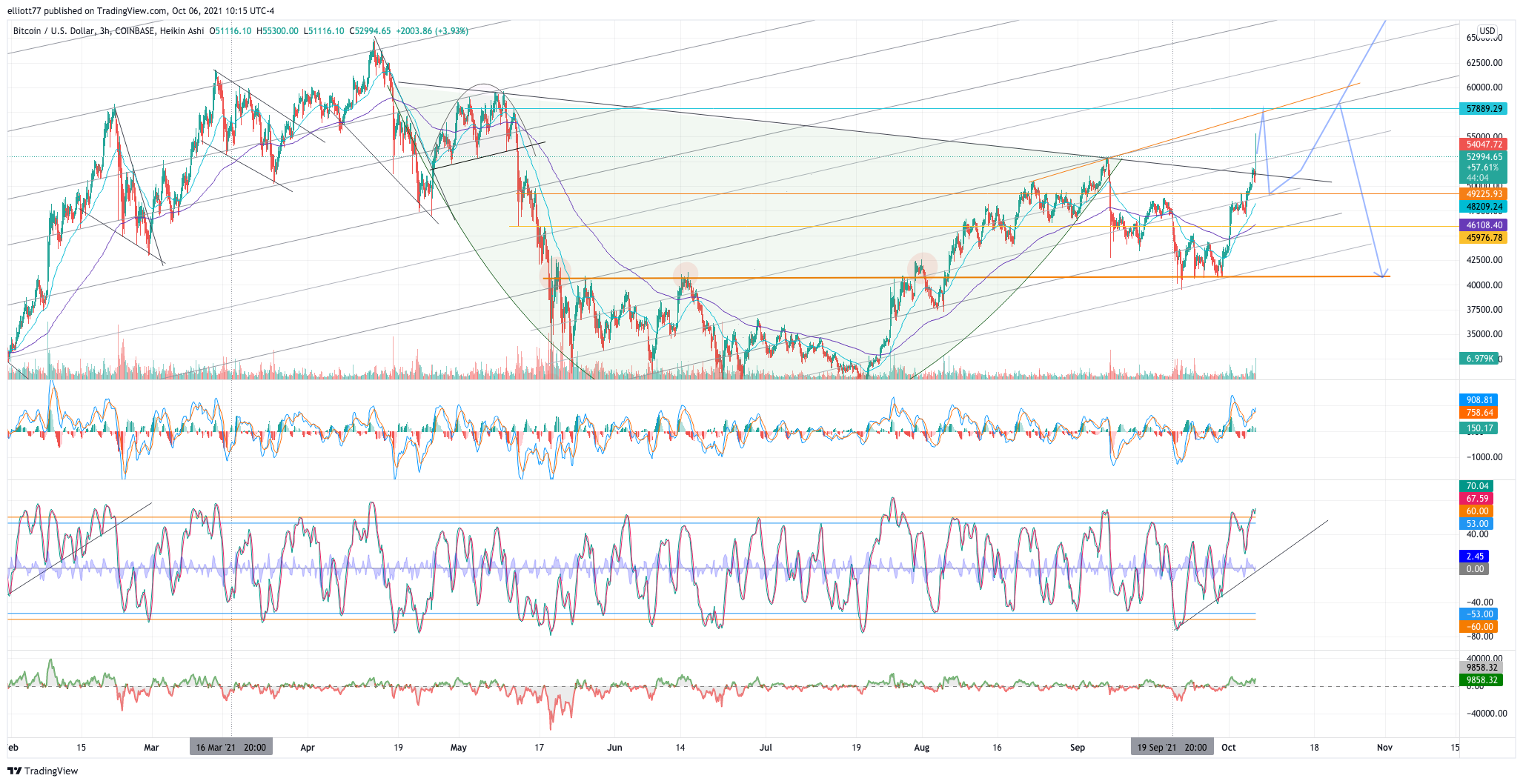Click the 19 Sep '21 20:00 date marker

(x=1172, y=747)
